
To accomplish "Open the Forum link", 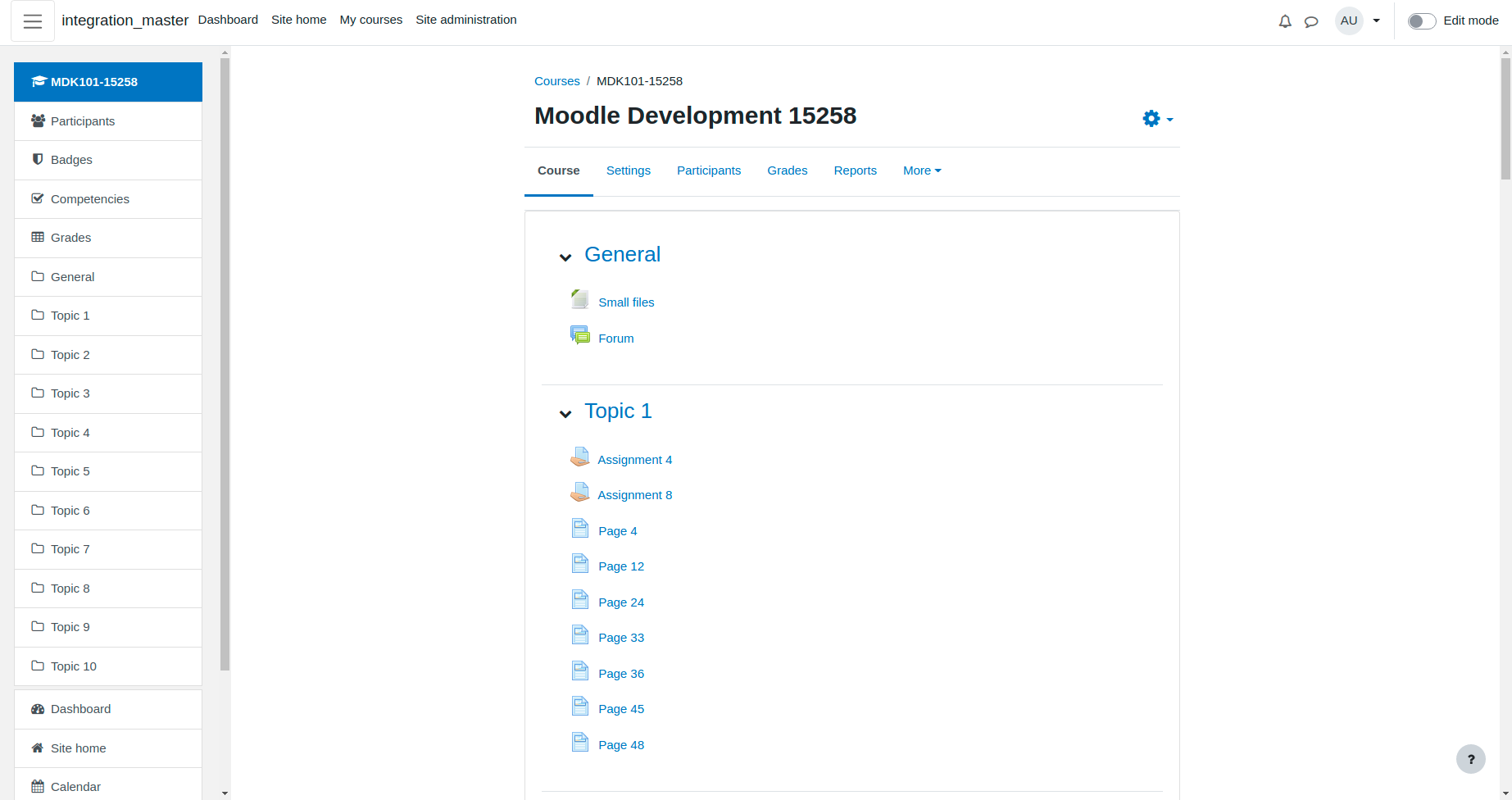I will pyautogui.click(x=616, y=339).
